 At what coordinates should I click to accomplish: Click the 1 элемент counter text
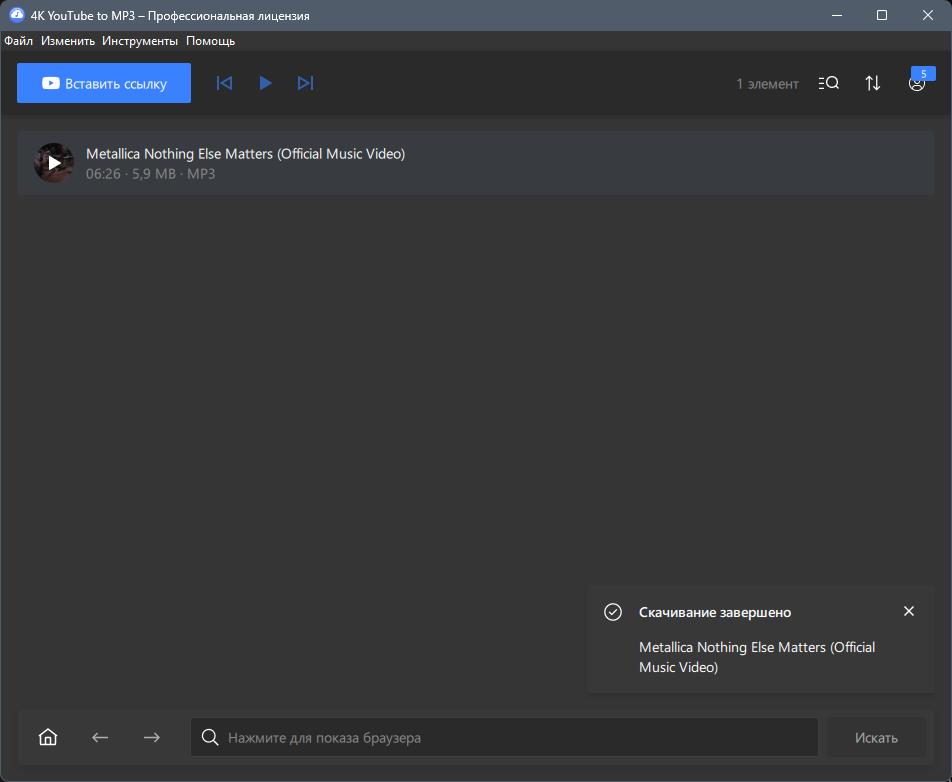(x=767, y=84)
